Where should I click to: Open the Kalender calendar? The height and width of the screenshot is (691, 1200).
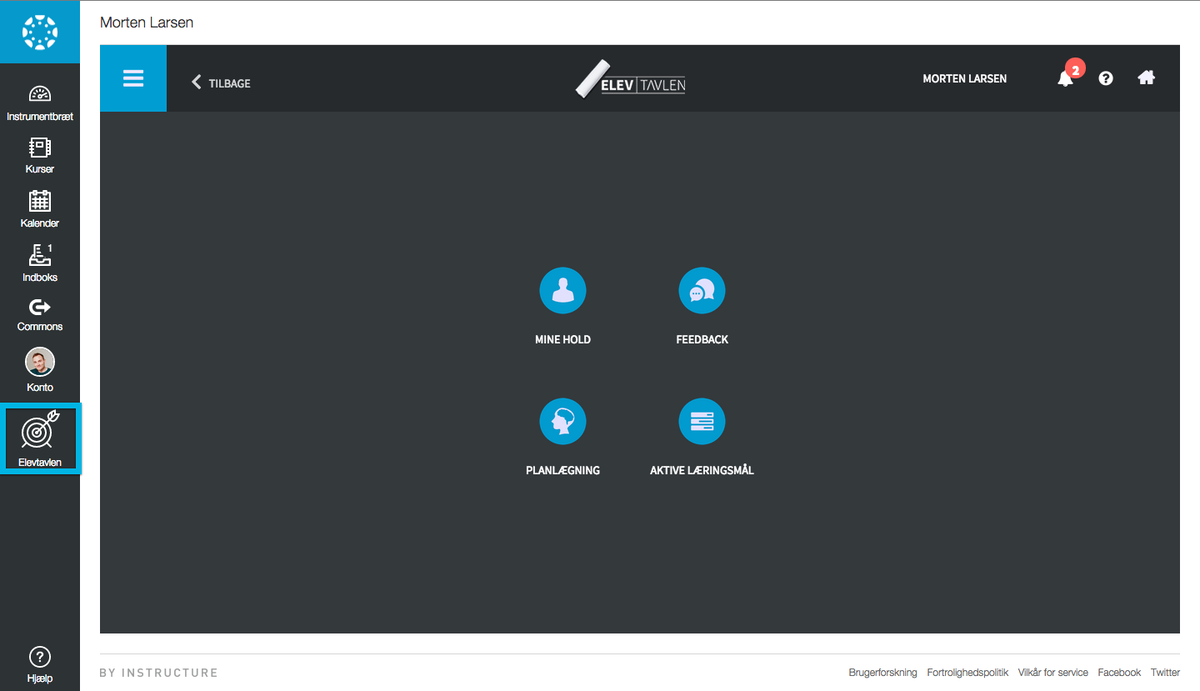[x=40, y=209]
